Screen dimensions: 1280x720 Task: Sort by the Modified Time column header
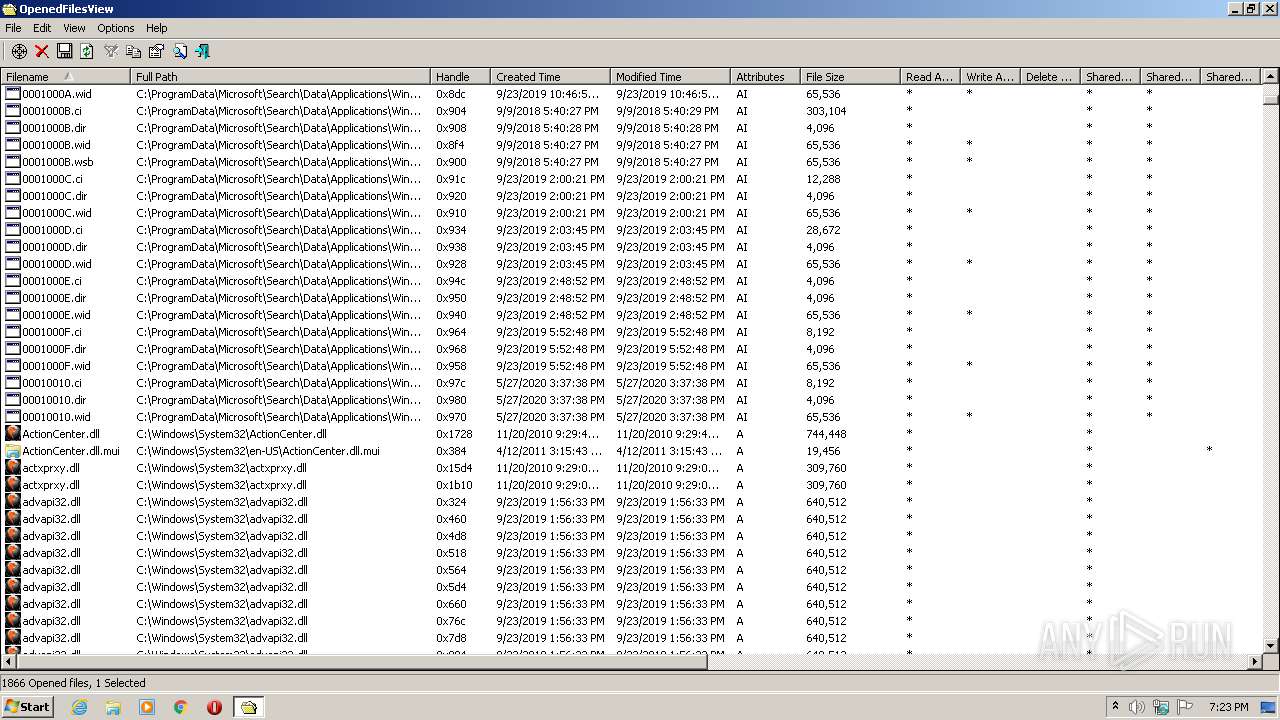pyautogui.click(x=670, y=76)
